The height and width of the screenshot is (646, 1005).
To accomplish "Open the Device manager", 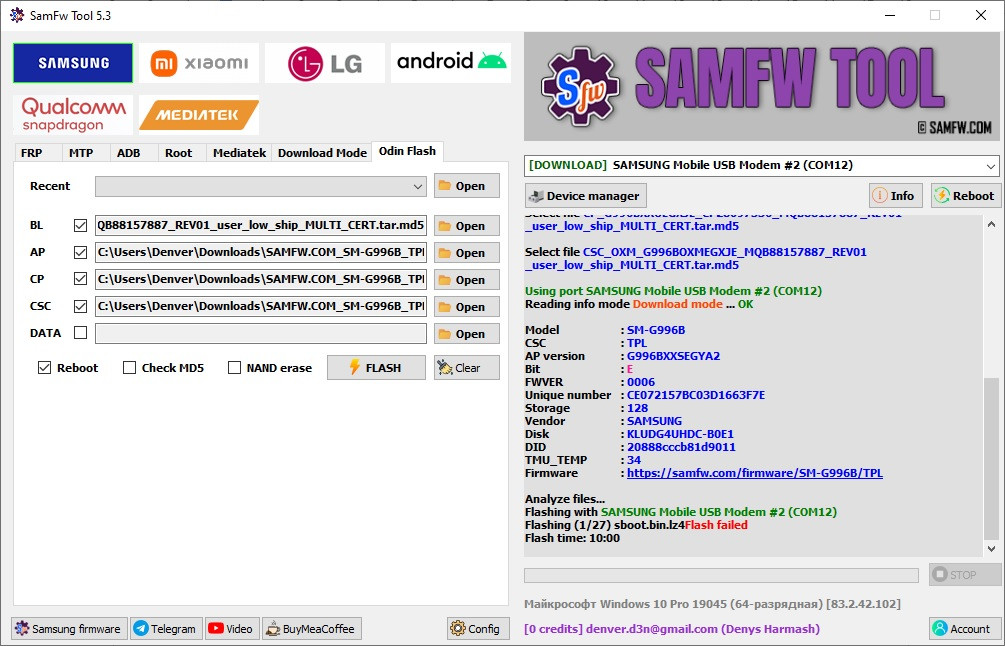I will click(585, 195).
